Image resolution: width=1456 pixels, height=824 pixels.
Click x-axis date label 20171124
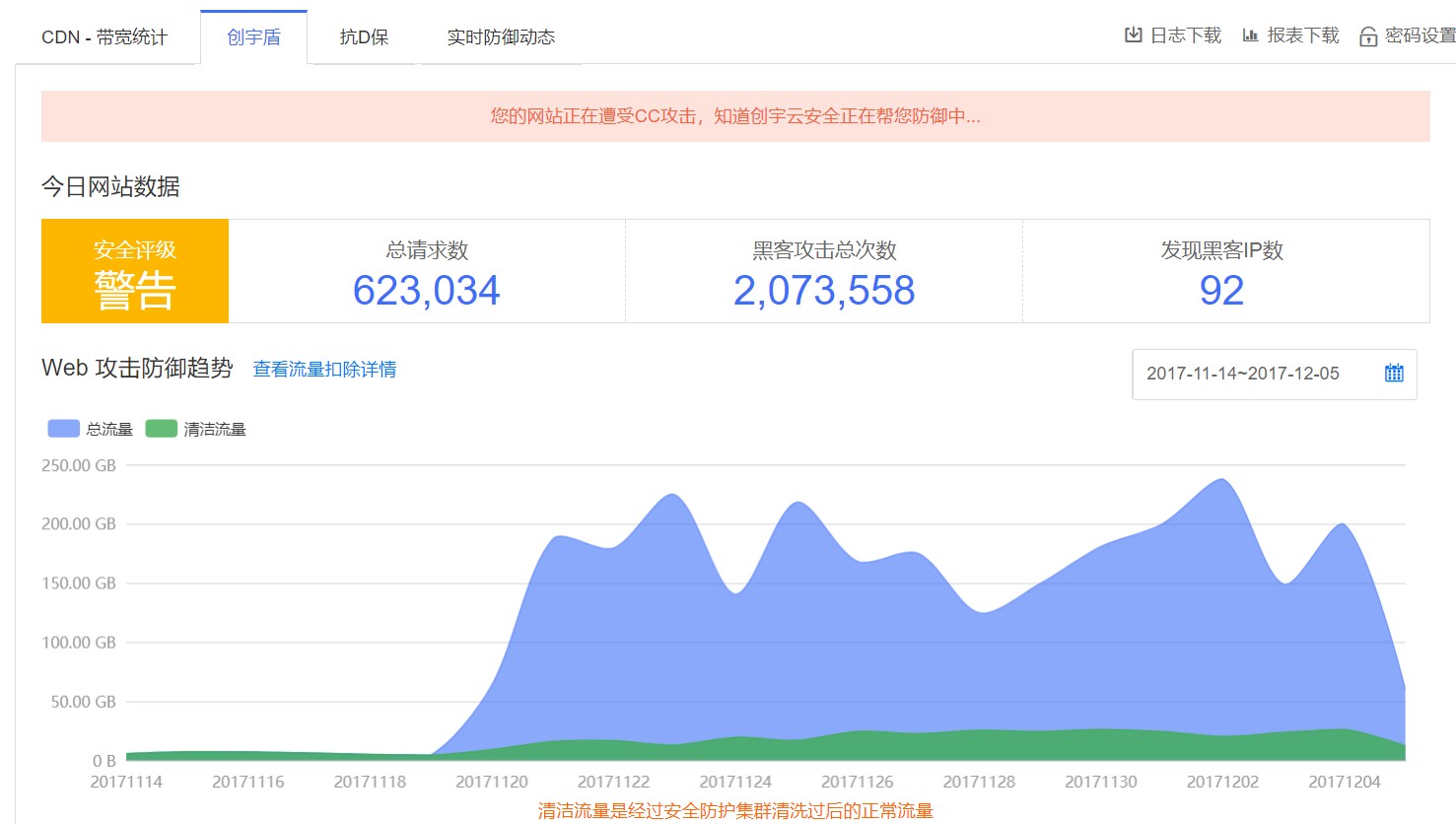735,782
